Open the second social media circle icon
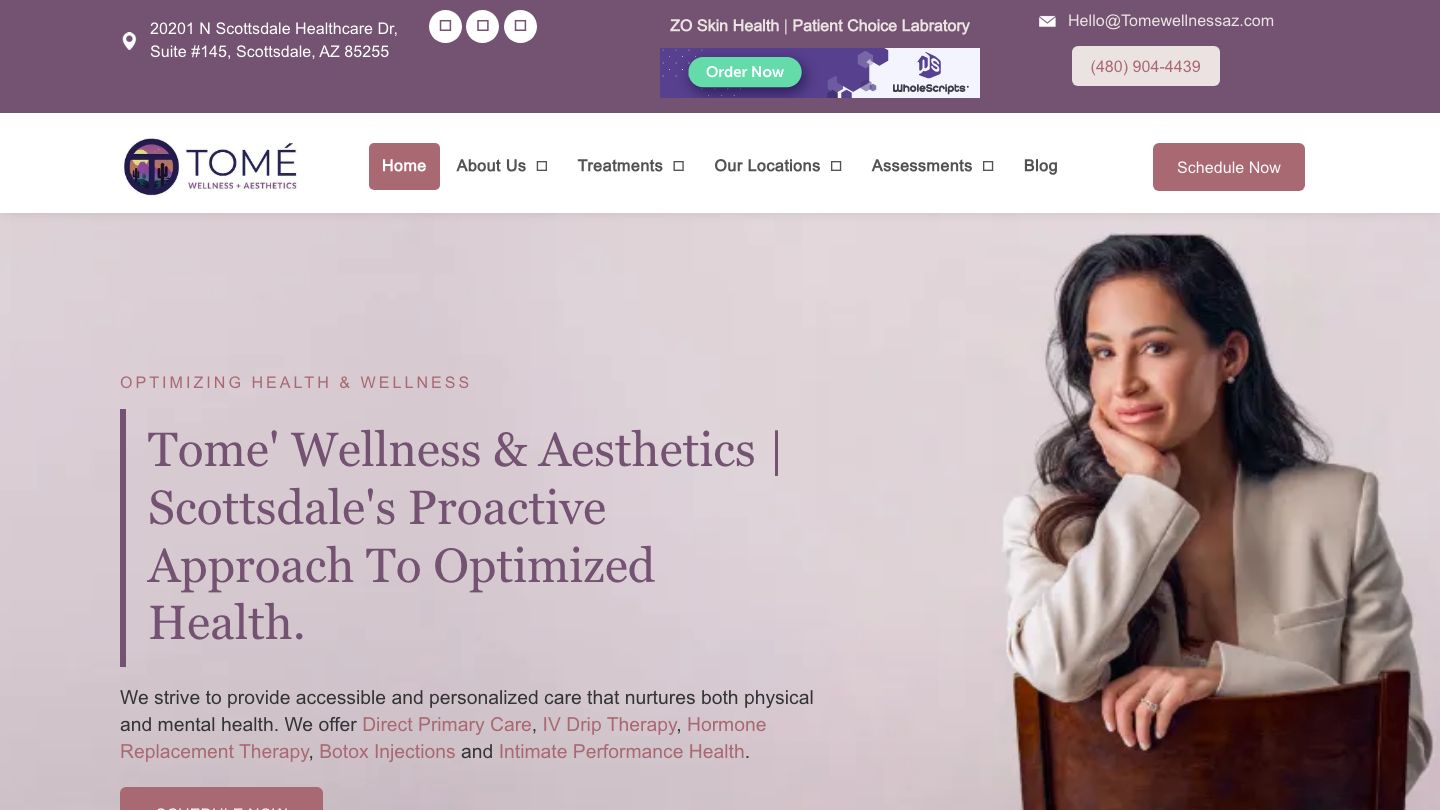Screen dimensions: 1440x810 (483, 26)
